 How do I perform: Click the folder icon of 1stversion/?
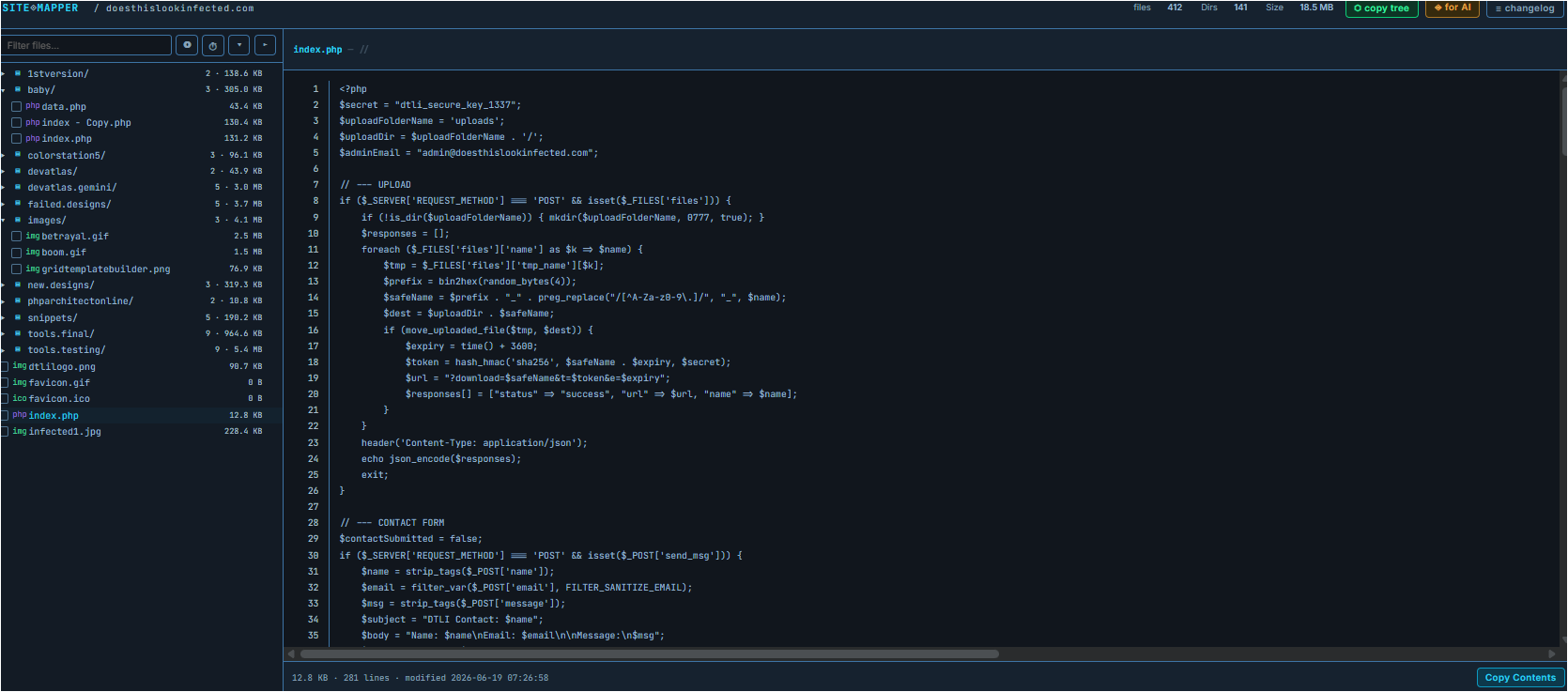click(18, 73)
